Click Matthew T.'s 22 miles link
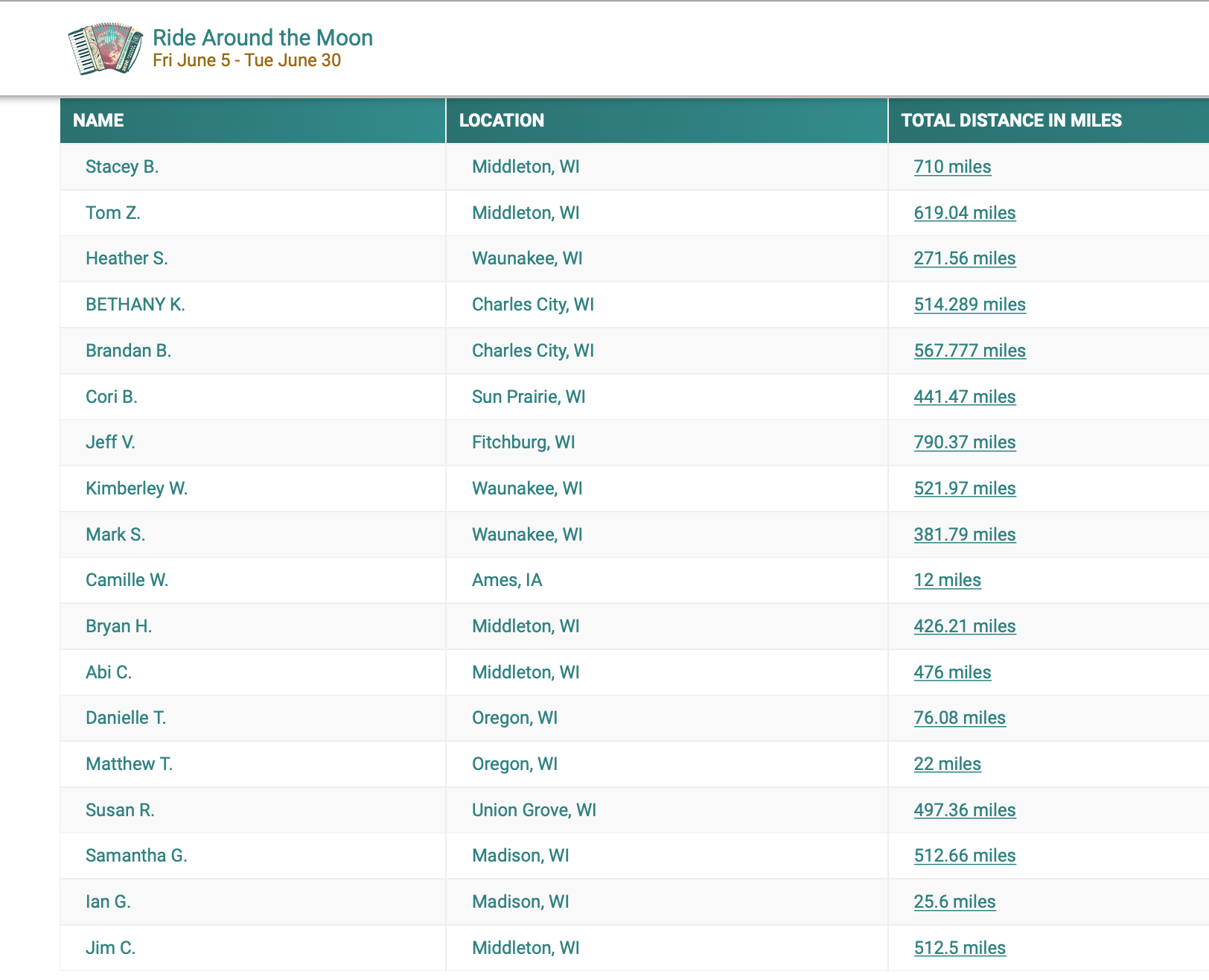Viewport: 1209px width, 980px height. pos(947,764)
